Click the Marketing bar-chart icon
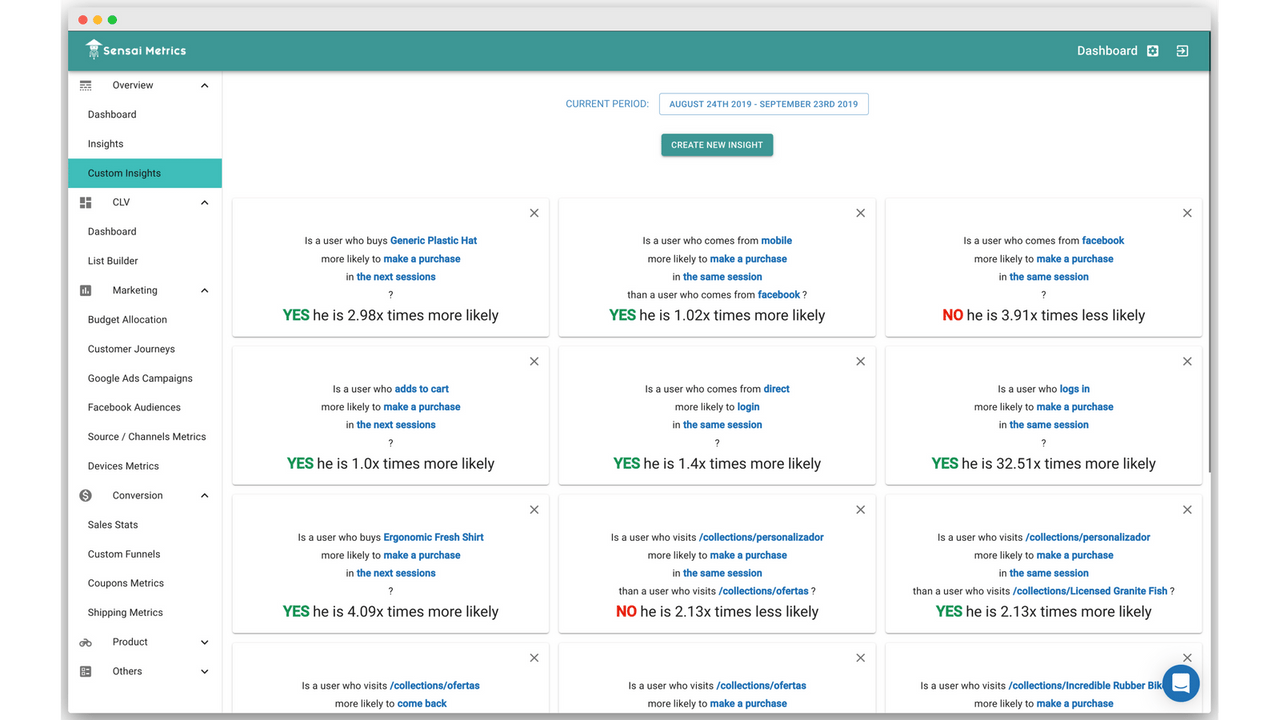Screen dimensions: 1280x720 tap(85, 290)
